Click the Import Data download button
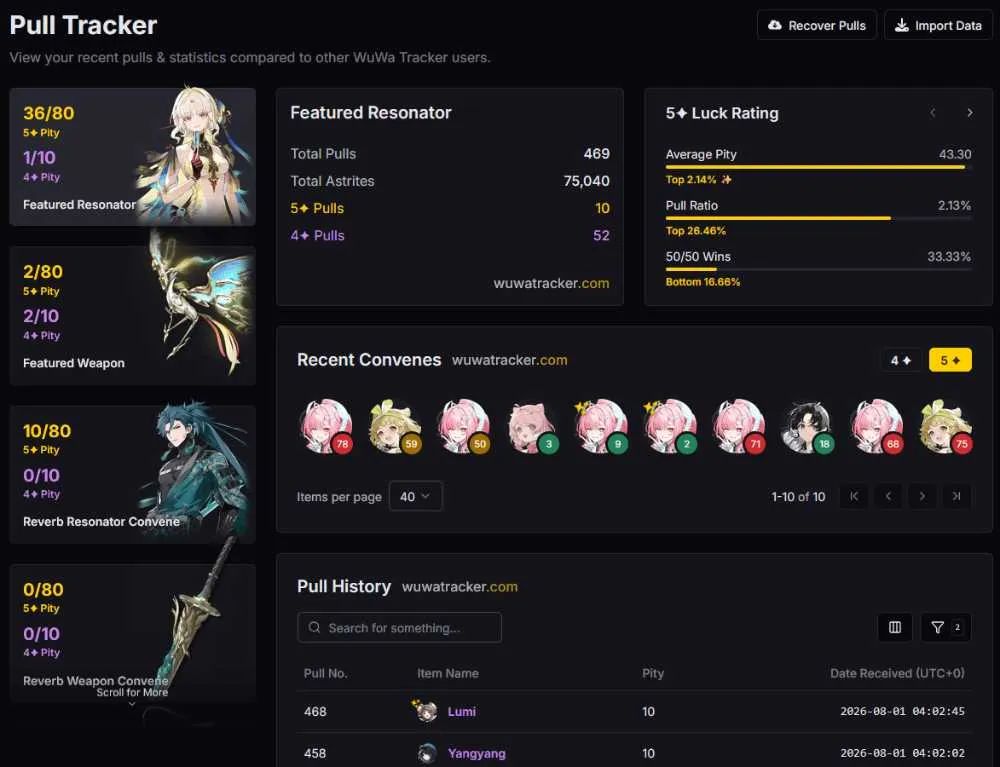1000x767 pixels. click(x=938, y=26)
